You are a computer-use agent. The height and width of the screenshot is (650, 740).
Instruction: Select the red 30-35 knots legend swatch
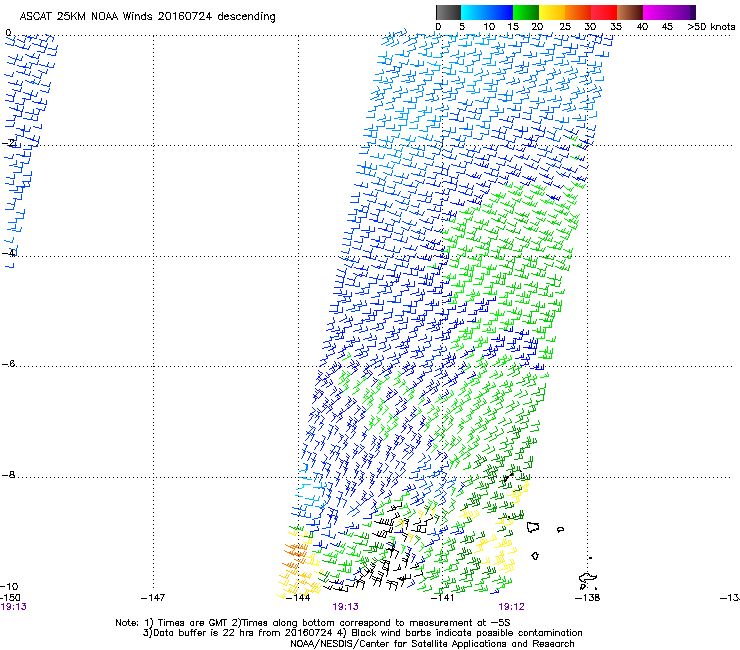(x=604, y=12)
